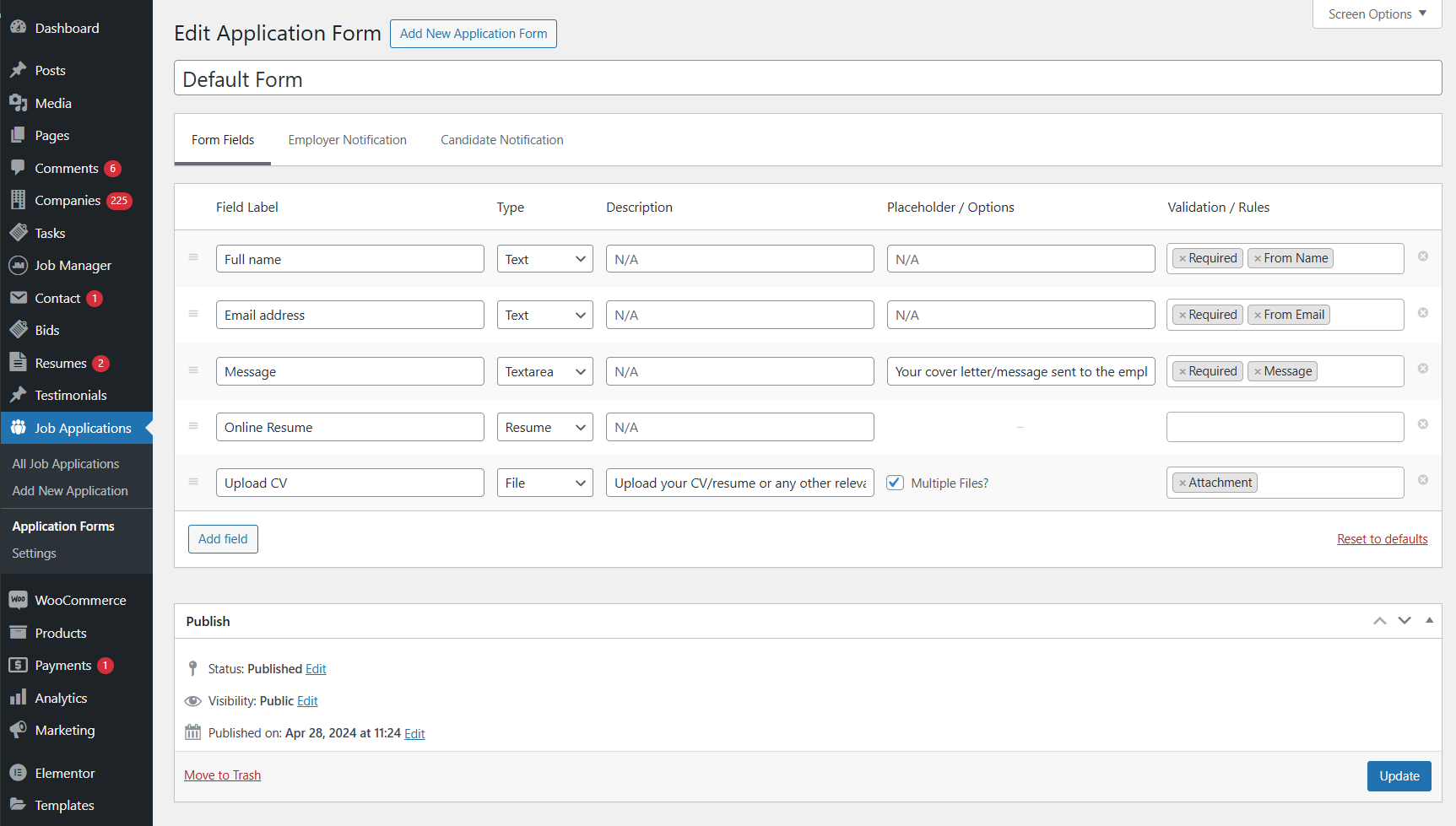Screen dimensions: 1456x826
Task: Expand the Textarea type dropdown for Message
Action: pos(544,371)
